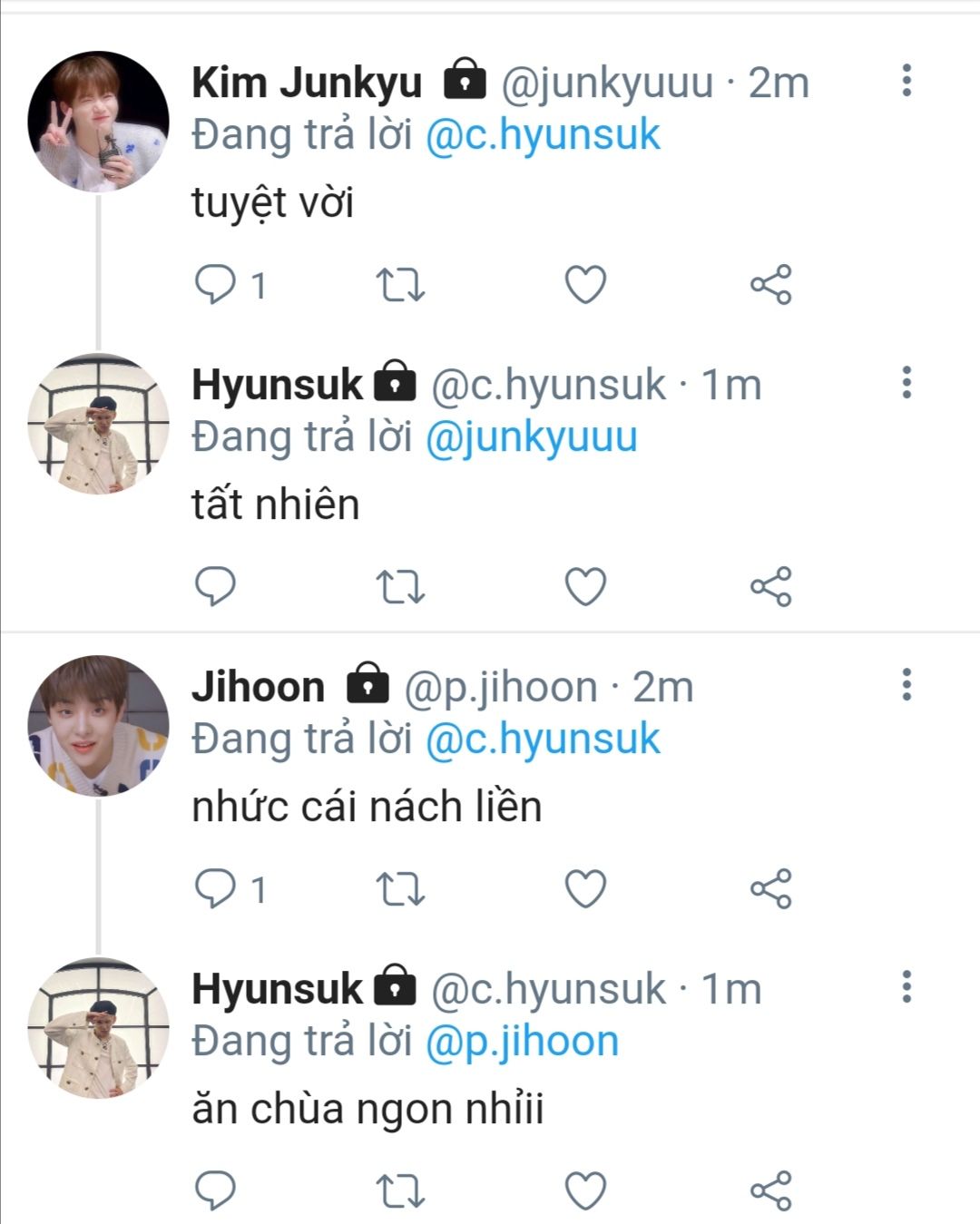
Task: Retweet Jihoon's "nhức cái nách liền" tweet
Action: pyautogui.click(x=400, y=888)
